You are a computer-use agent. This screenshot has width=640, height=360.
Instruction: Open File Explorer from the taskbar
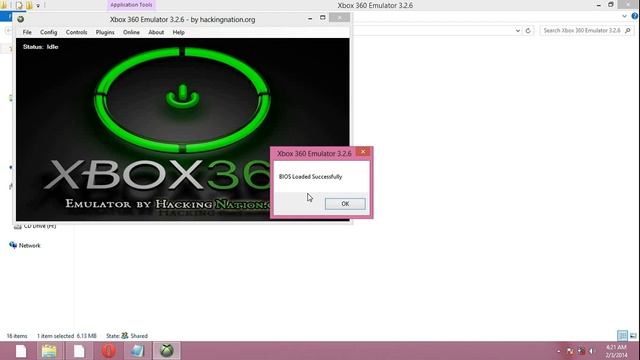click(x=49, y=351)
